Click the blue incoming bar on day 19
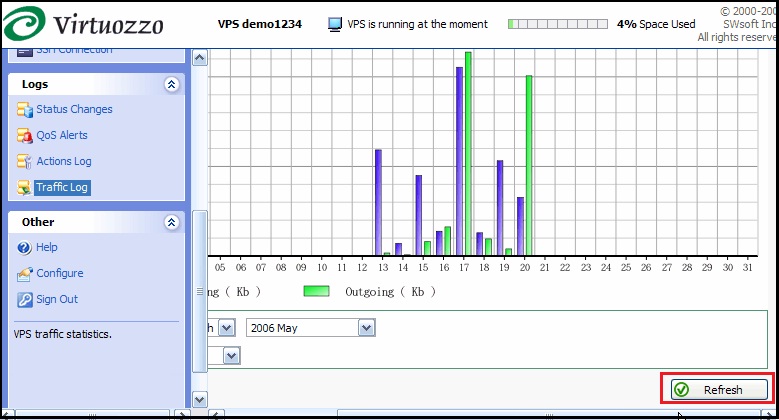The height and width of the screenshot is (420, 779). [x=500, y=208]
